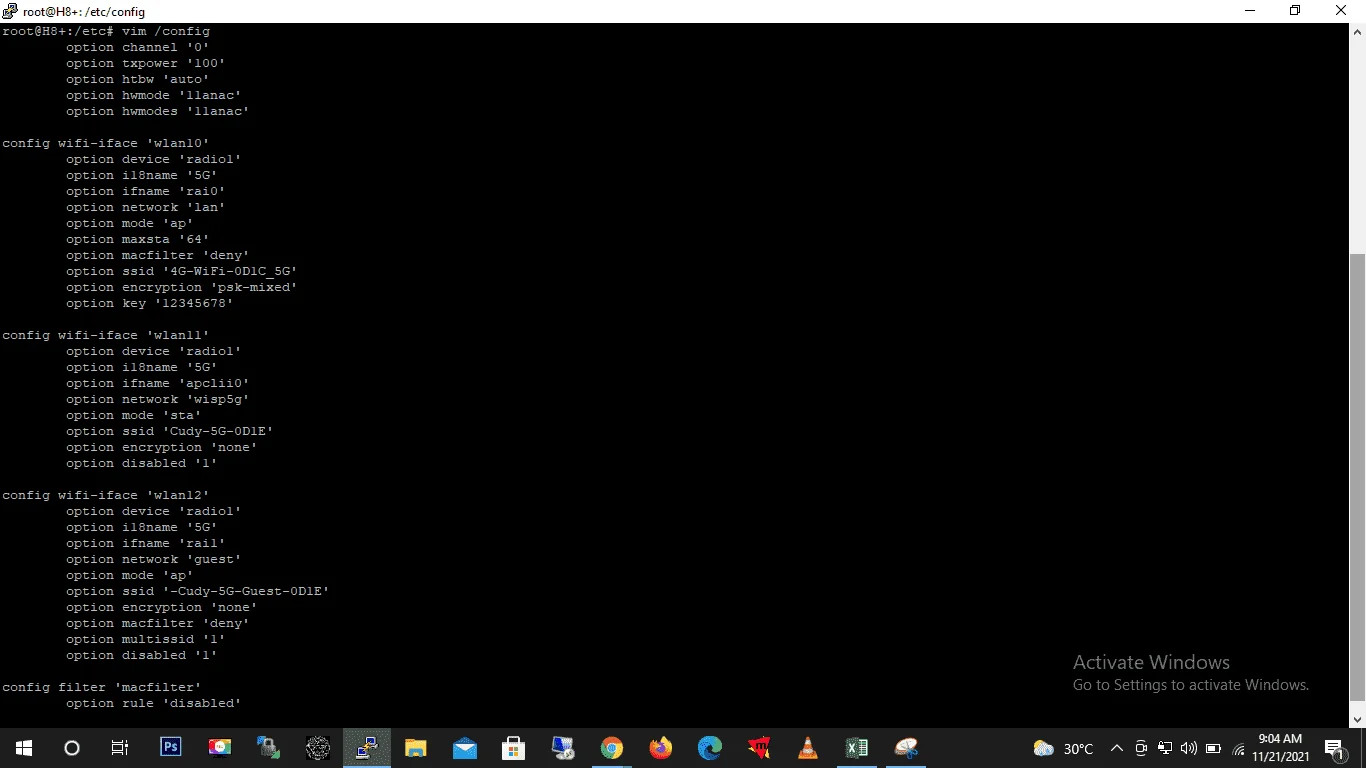The height and width of the screenshot is (768, 1366).
Task: Click line option ifname 'rai1'
Action: point(146,543)
